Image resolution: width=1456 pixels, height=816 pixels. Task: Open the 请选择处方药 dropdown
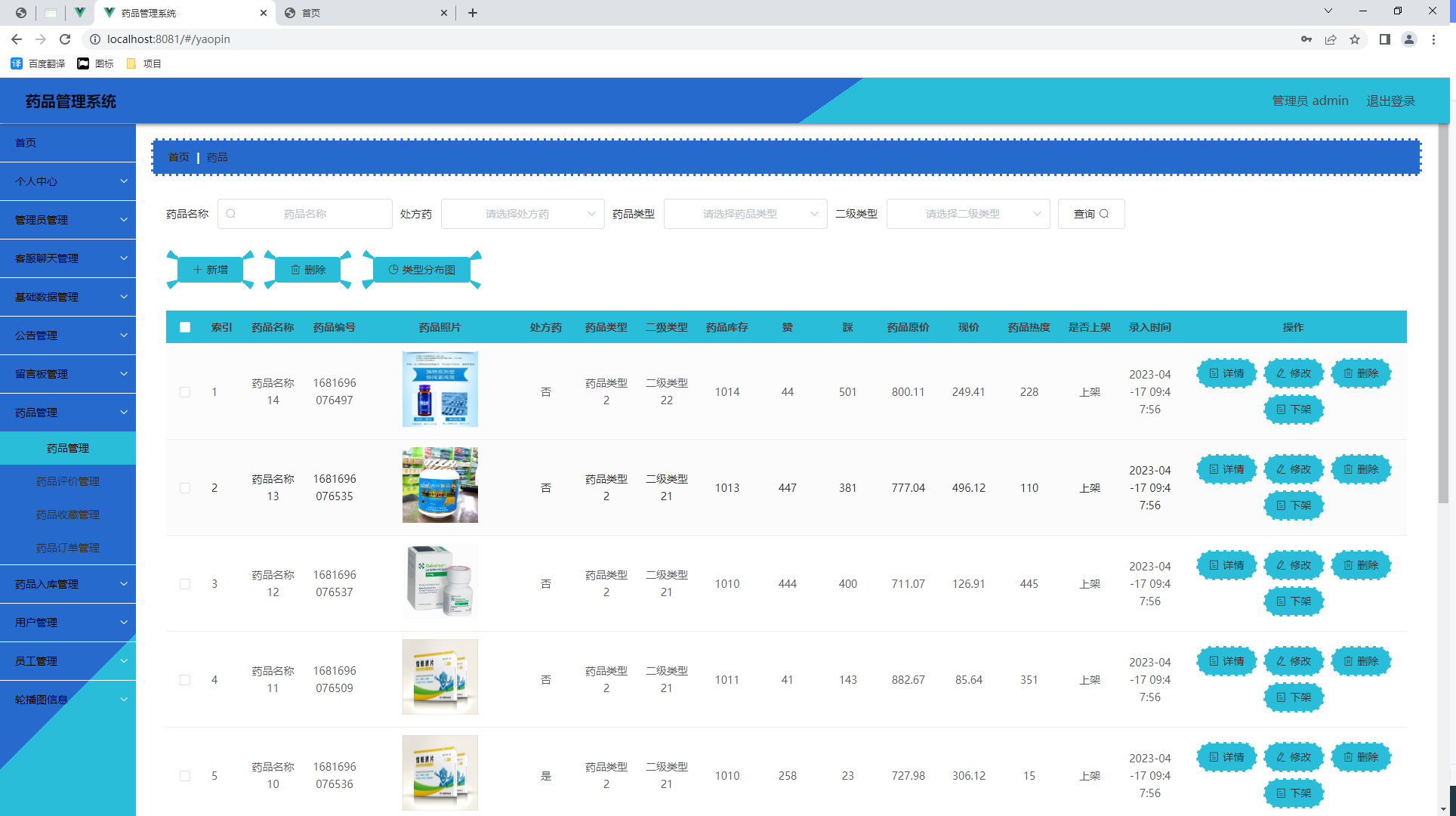point(522,214)
